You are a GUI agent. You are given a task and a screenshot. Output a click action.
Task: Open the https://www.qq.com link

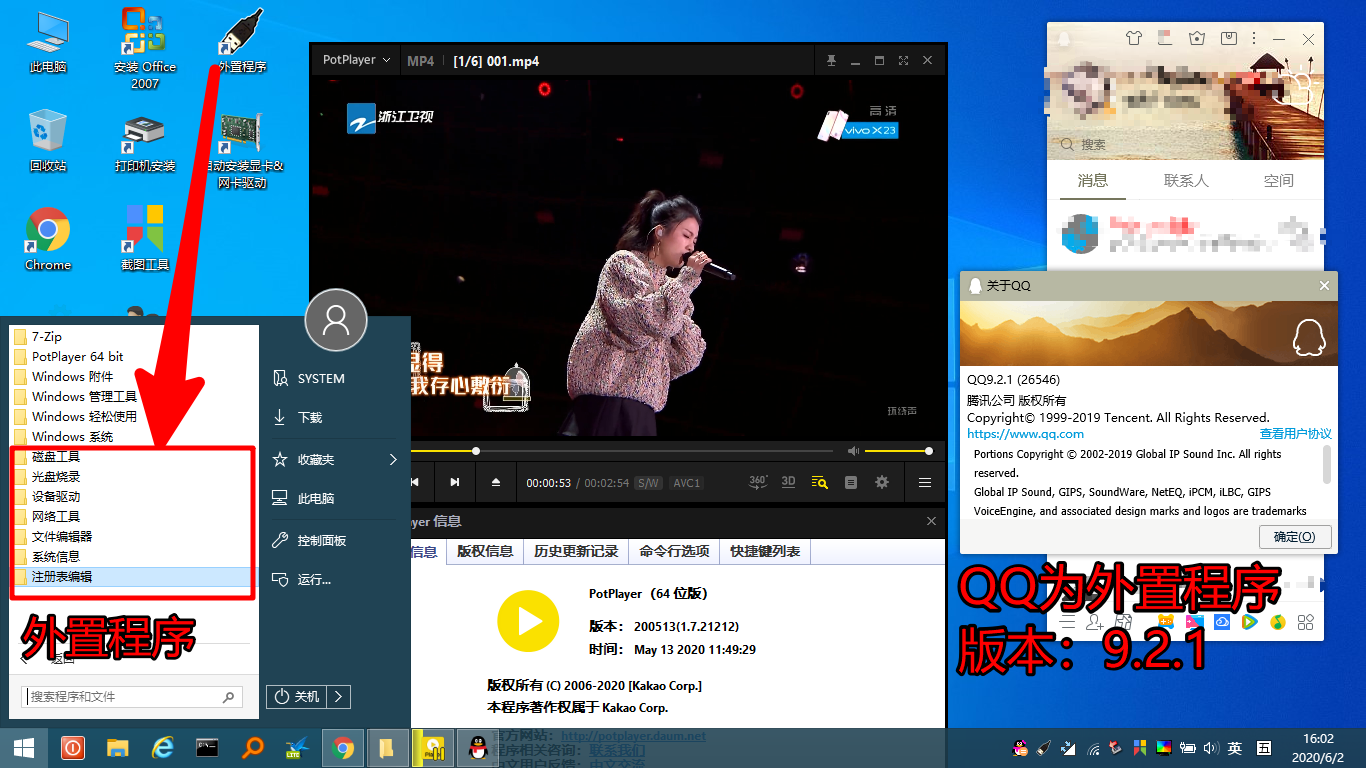1025,434
